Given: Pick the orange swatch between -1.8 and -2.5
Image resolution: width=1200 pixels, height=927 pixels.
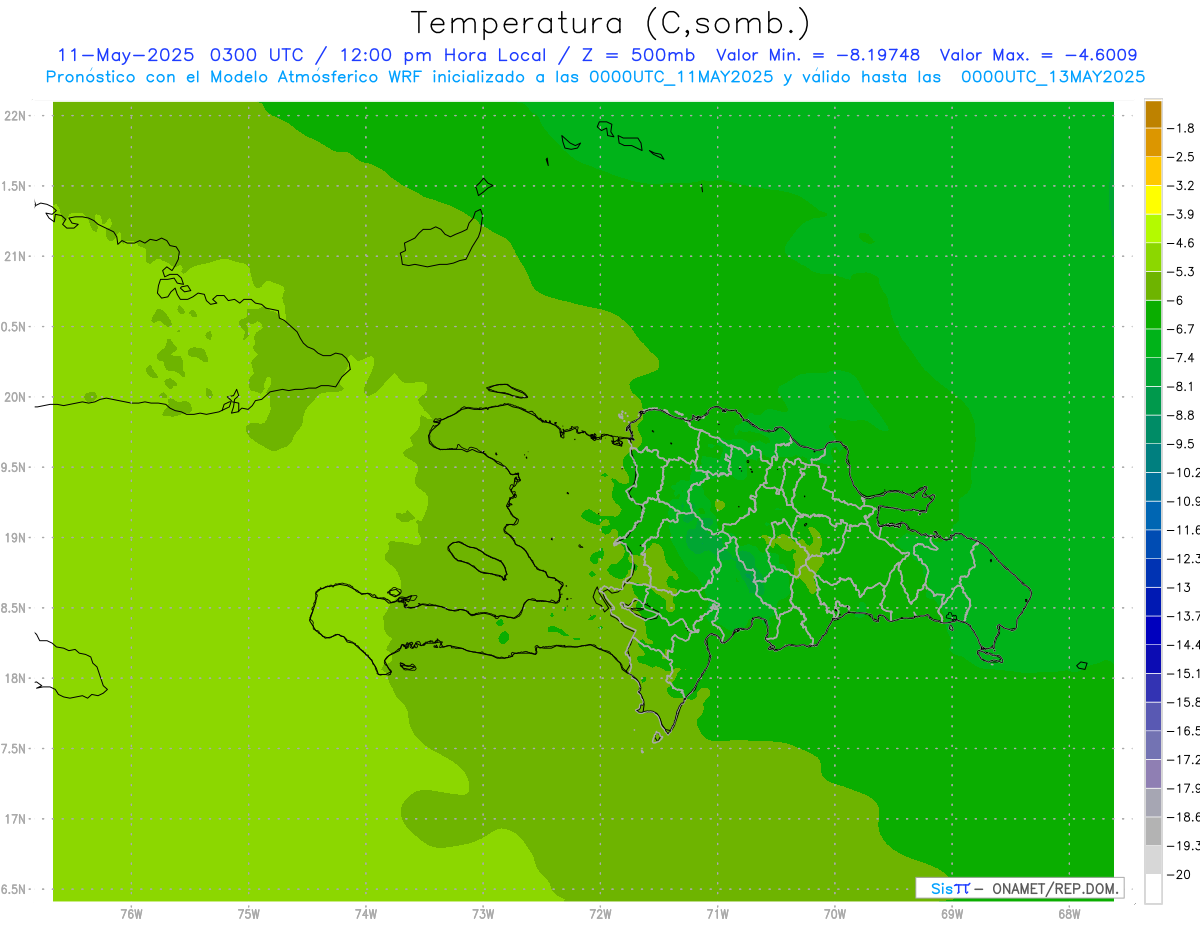Looking at the screenshot, I should pyautogui.click(x=1153, y=143).
